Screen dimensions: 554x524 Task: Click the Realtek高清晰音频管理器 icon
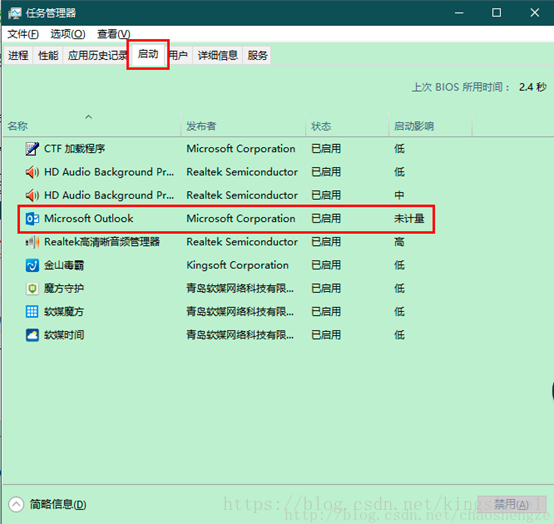pos(32,242)
